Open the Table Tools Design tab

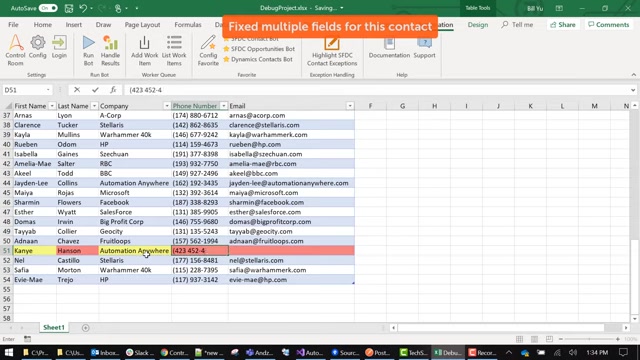478,25
